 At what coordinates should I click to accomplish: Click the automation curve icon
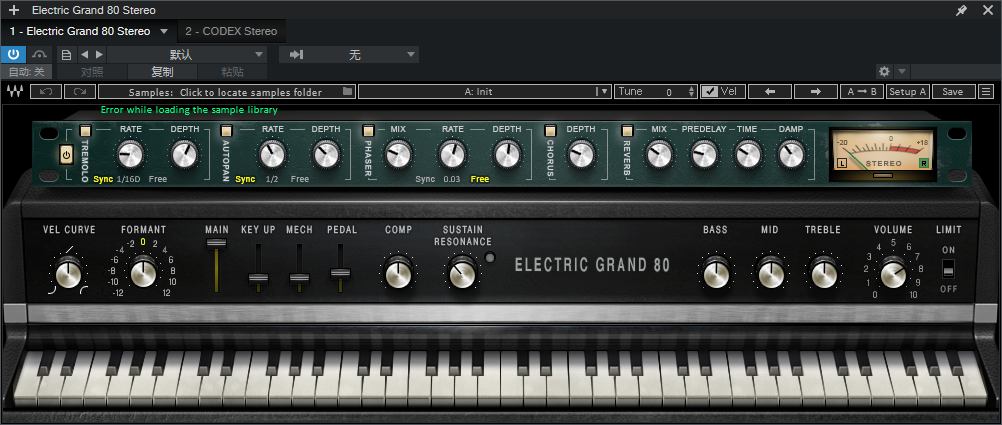(40, 54)
